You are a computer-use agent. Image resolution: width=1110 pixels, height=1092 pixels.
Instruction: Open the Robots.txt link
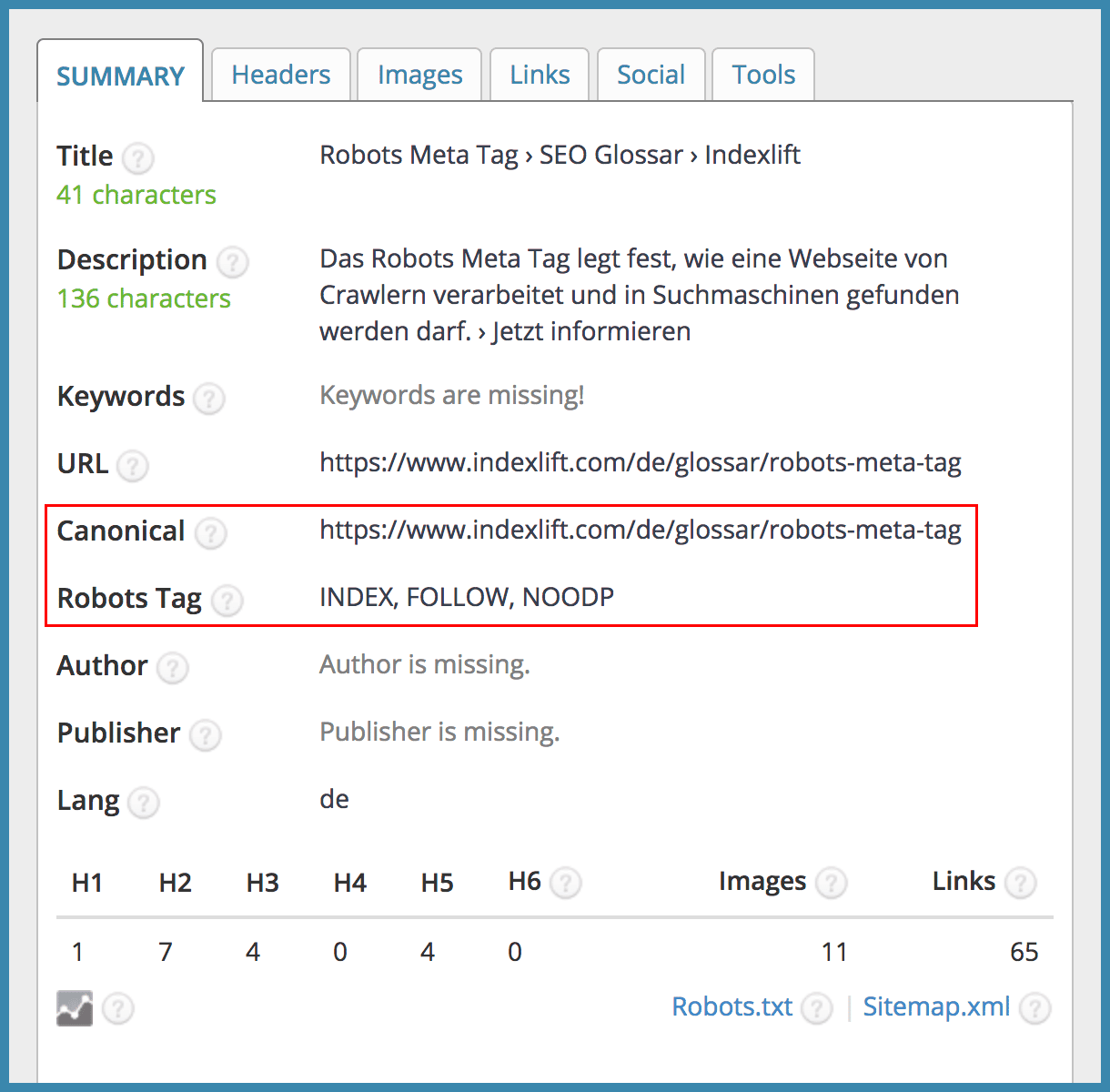[x=732, y=1006]
